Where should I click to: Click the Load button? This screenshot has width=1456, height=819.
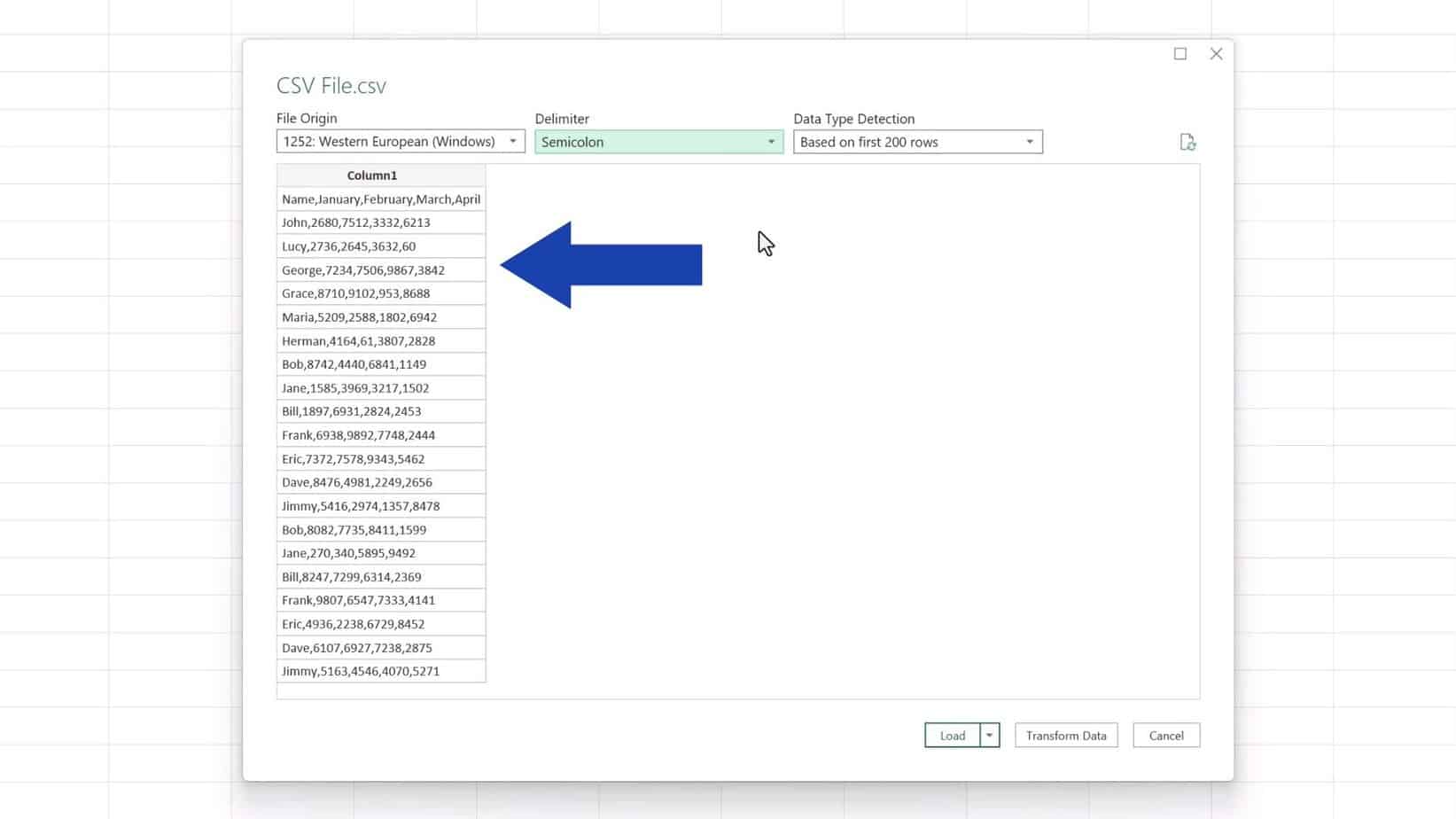coord(952,735)
